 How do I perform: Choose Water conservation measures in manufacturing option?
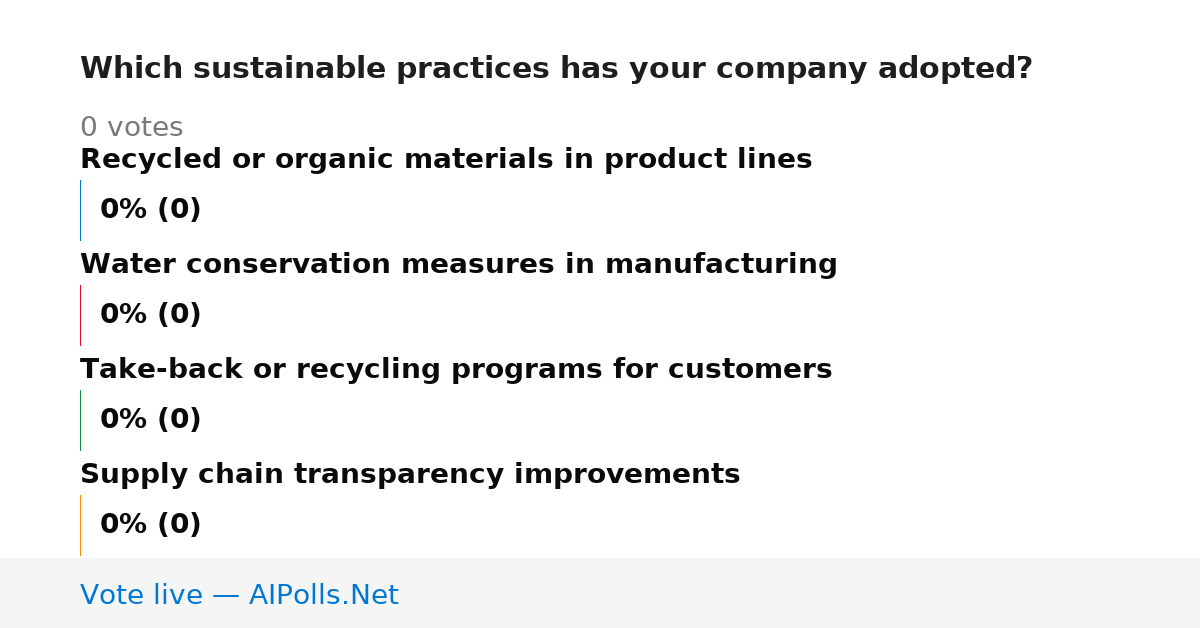coord(459,265)
